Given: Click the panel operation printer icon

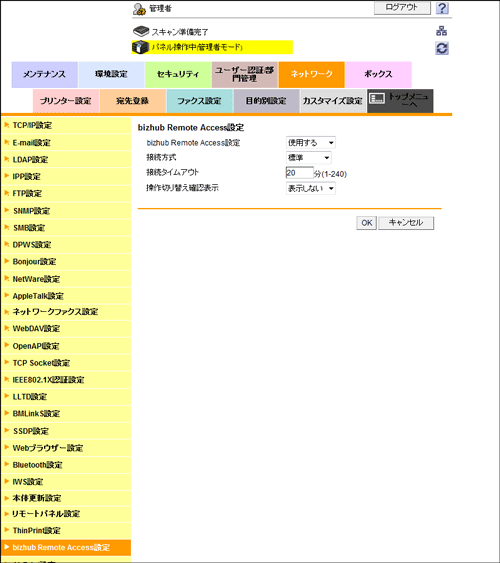Looking at the screenshot, I should [x=140, y=47].
